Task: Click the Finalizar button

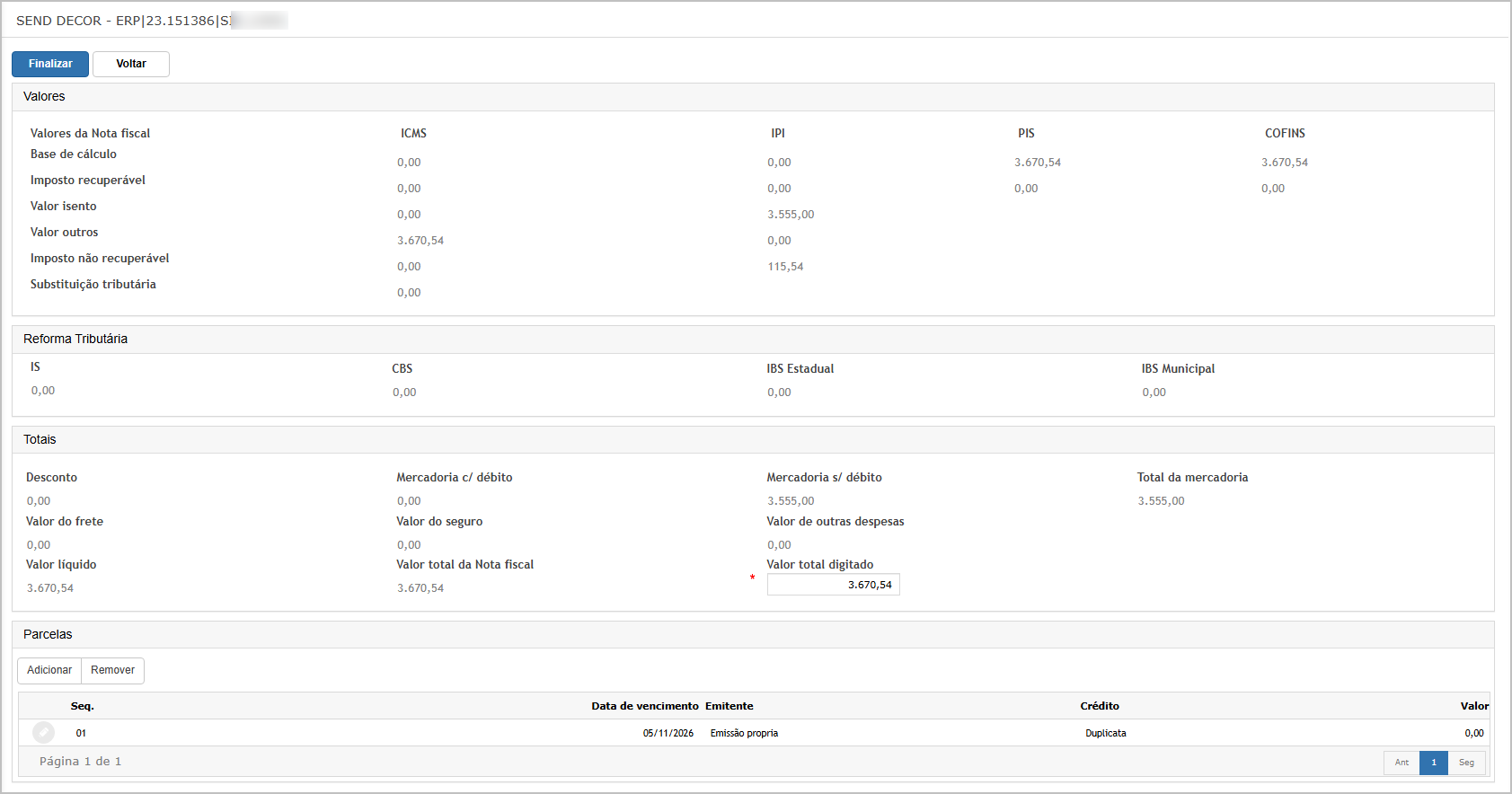Action: (x=50, y=64)
